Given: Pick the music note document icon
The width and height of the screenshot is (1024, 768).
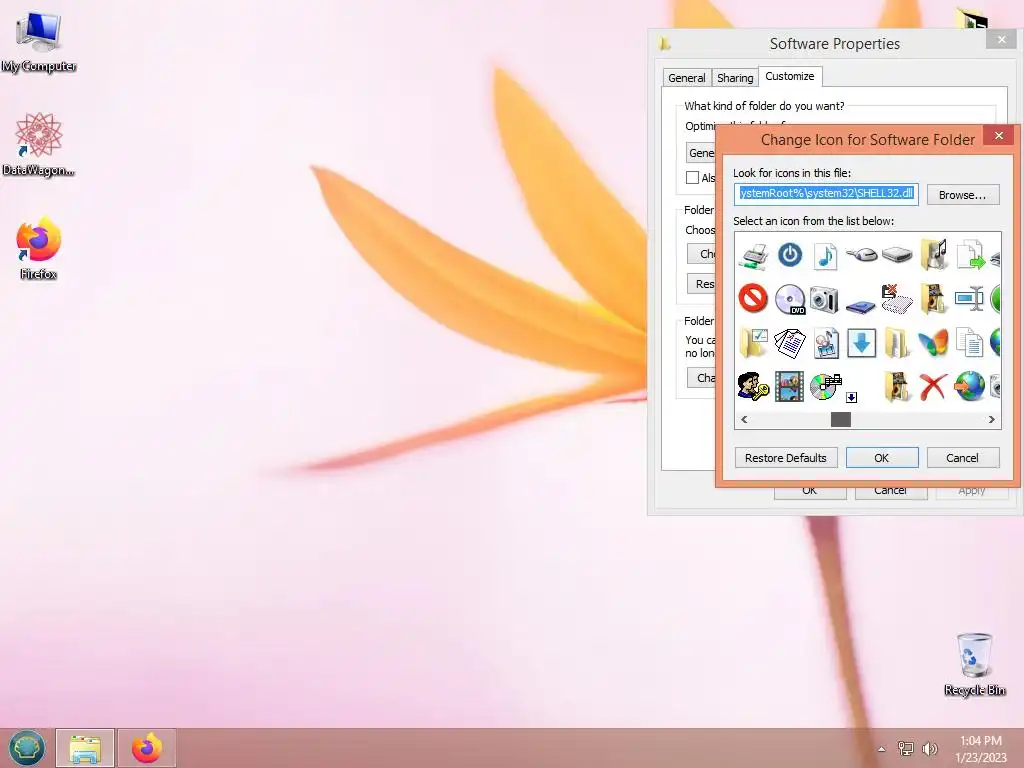Looking at the screenshot, I should pos(825,255).
